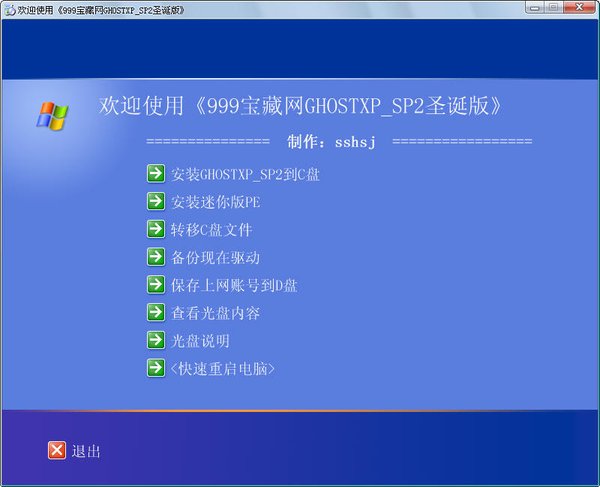600x487 pixels.
Task: Click green arrow beside 保存上网账号到D盘
Action: [x=156, y=285]
